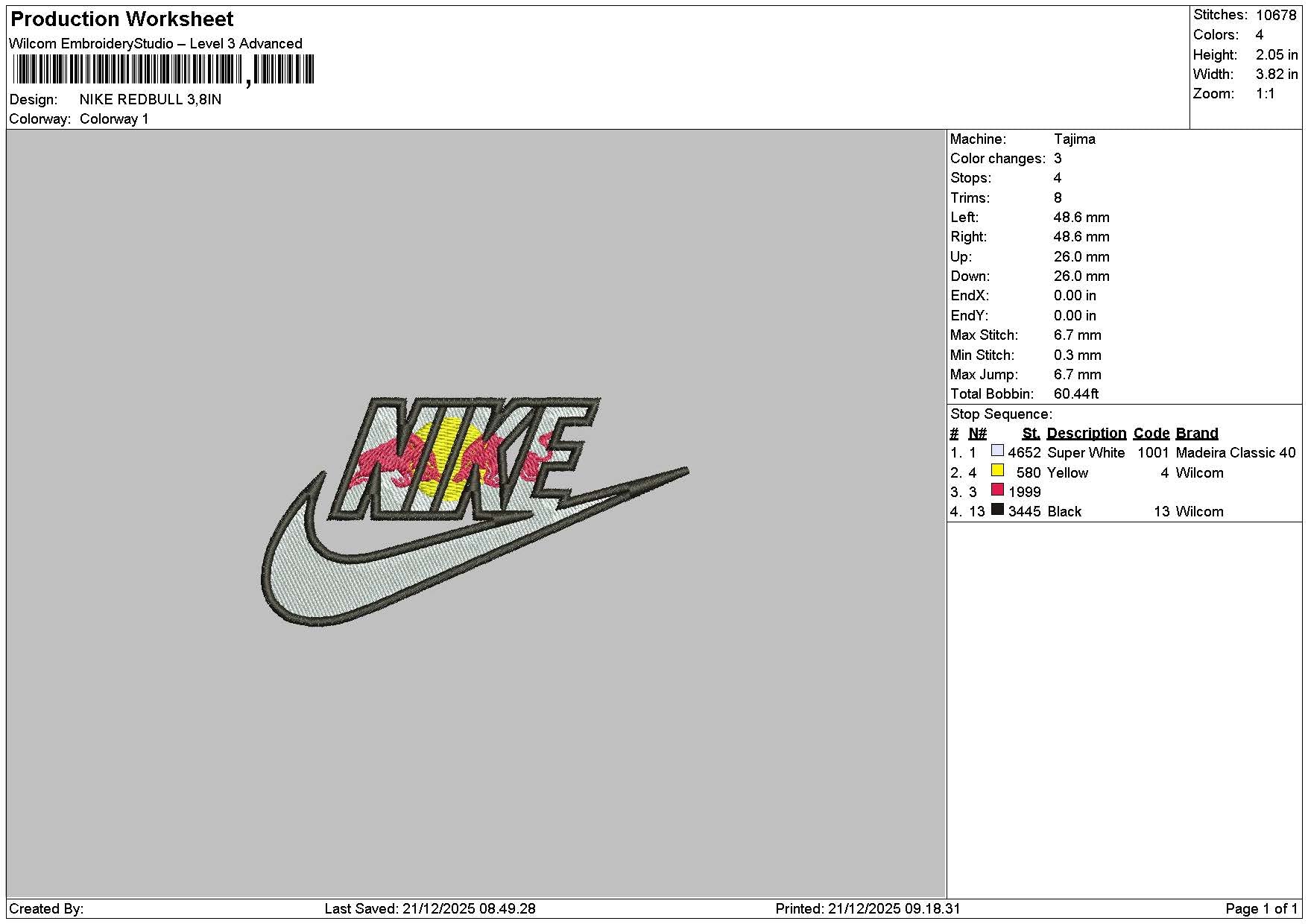The width and height of the screenshot is (1308, 924).
Task: Click the Machine value Tajima
Action: 1075,139
